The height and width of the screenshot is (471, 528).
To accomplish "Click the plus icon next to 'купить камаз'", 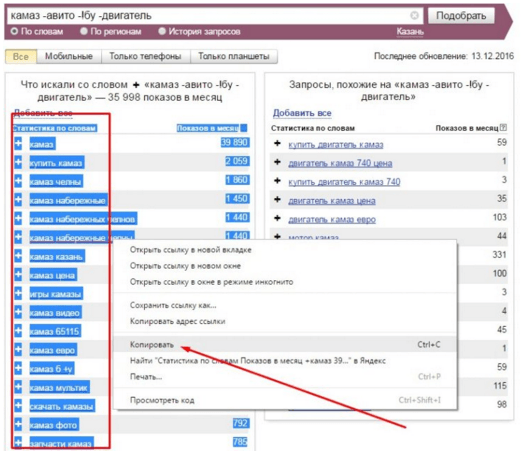I will 18,163.
